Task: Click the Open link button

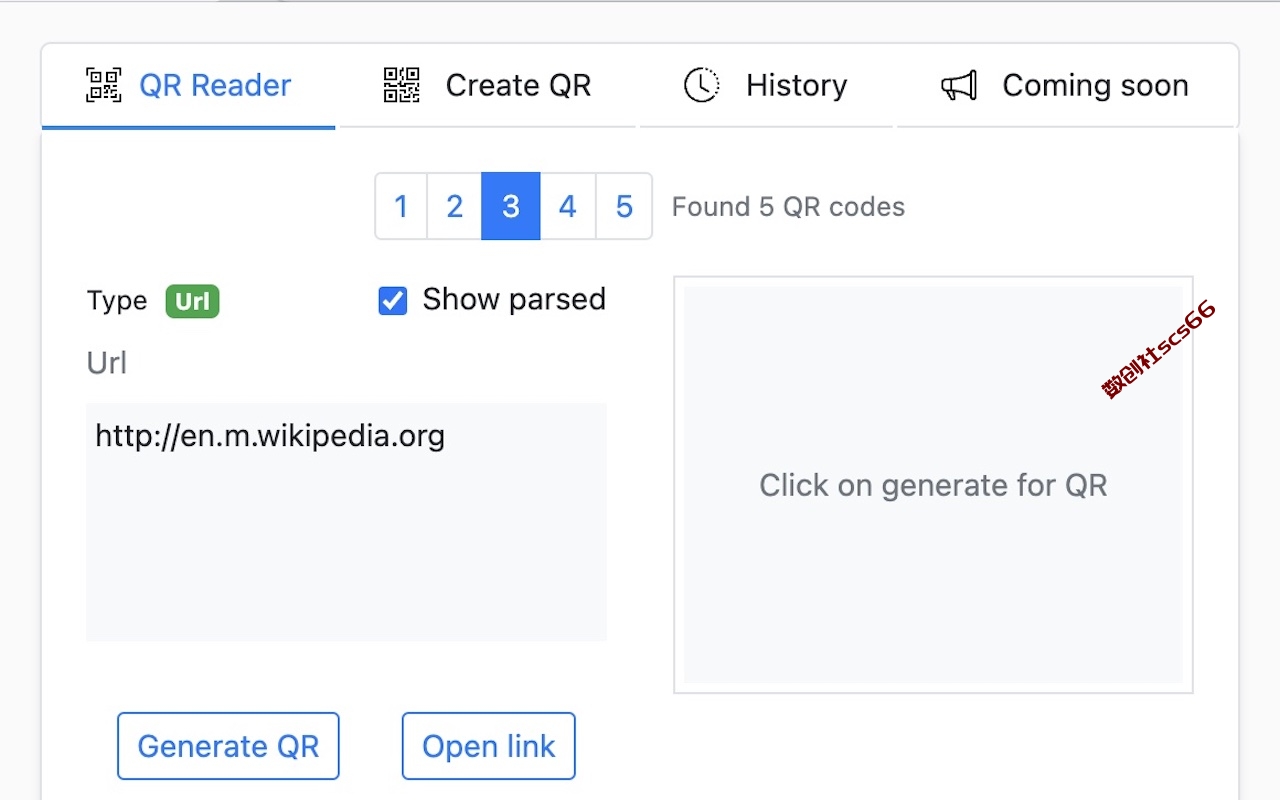Action: (489, 746)
